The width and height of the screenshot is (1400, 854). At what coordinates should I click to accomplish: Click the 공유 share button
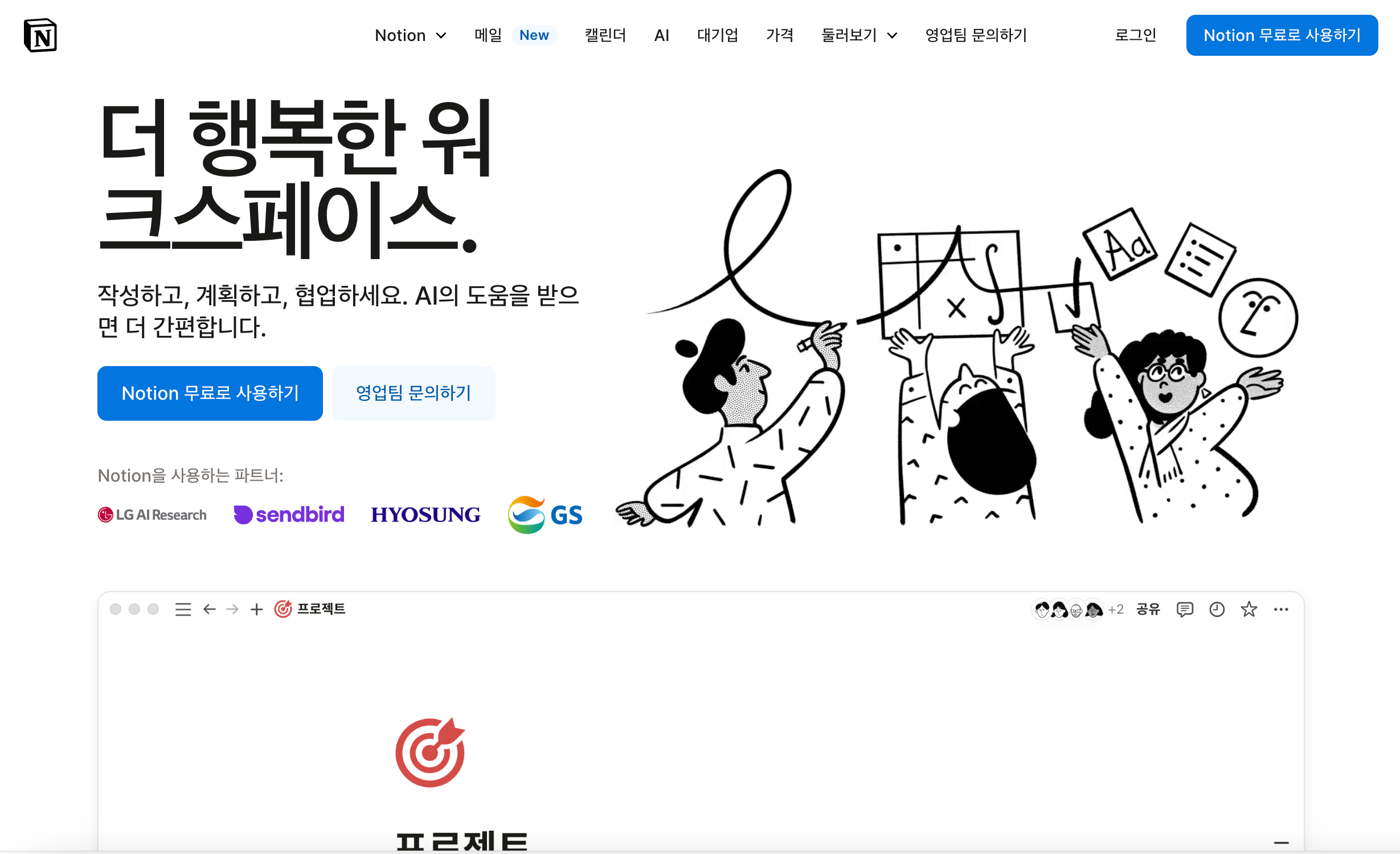click(x=1148, y=610)
